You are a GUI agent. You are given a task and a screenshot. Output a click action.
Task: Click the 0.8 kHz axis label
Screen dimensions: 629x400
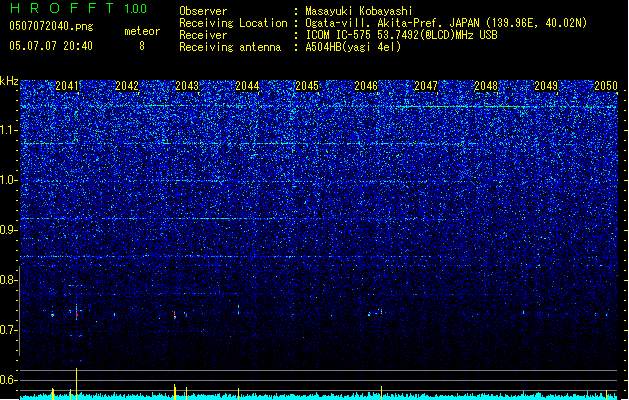click(9, 280)
